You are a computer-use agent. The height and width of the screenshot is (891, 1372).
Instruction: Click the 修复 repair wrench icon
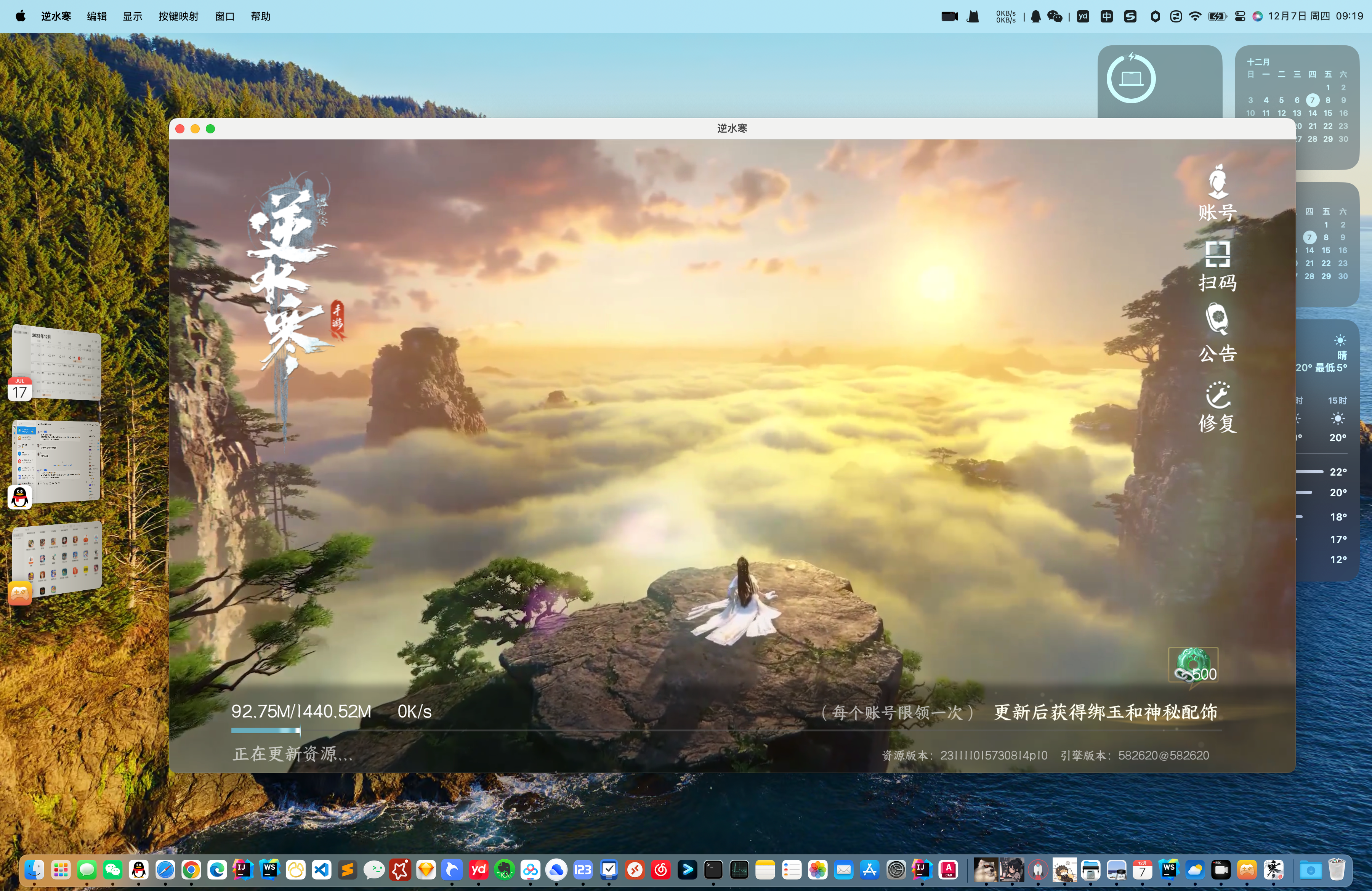pos(1217,407)
